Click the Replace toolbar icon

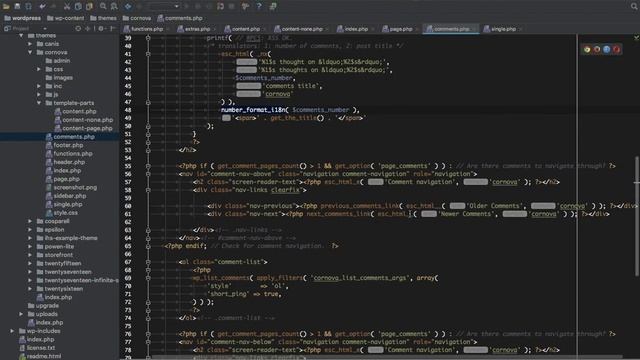pyautogui.click(x=114, y=6)
